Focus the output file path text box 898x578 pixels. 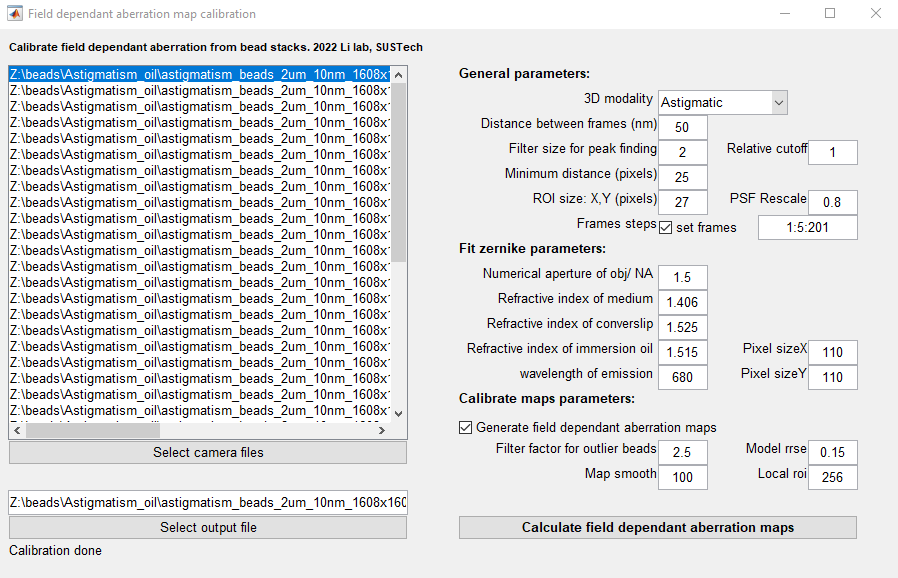tap(208, 502)
